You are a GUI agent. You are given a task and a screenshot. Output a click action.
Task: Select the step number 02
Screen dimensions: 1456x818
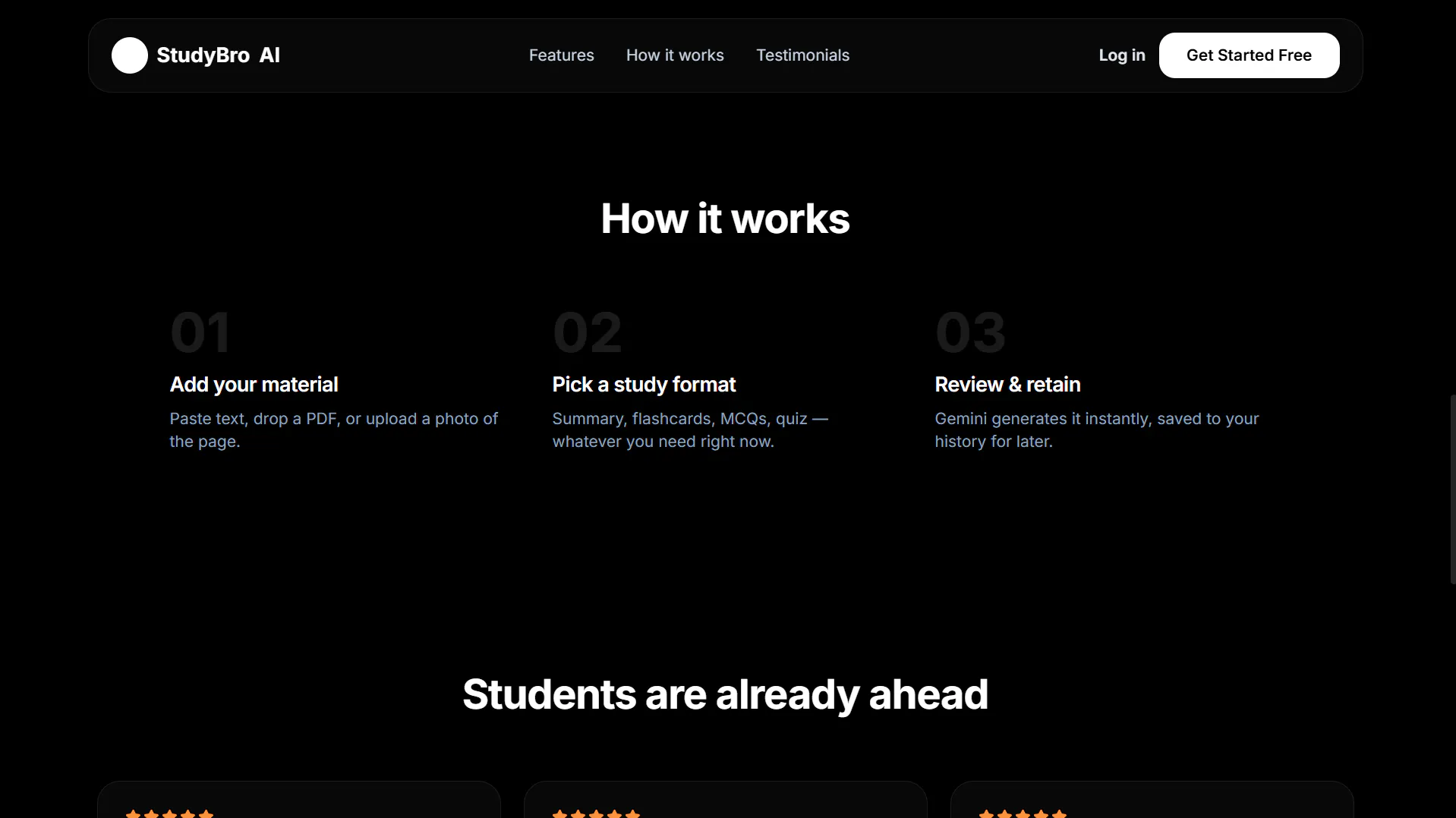588,332
